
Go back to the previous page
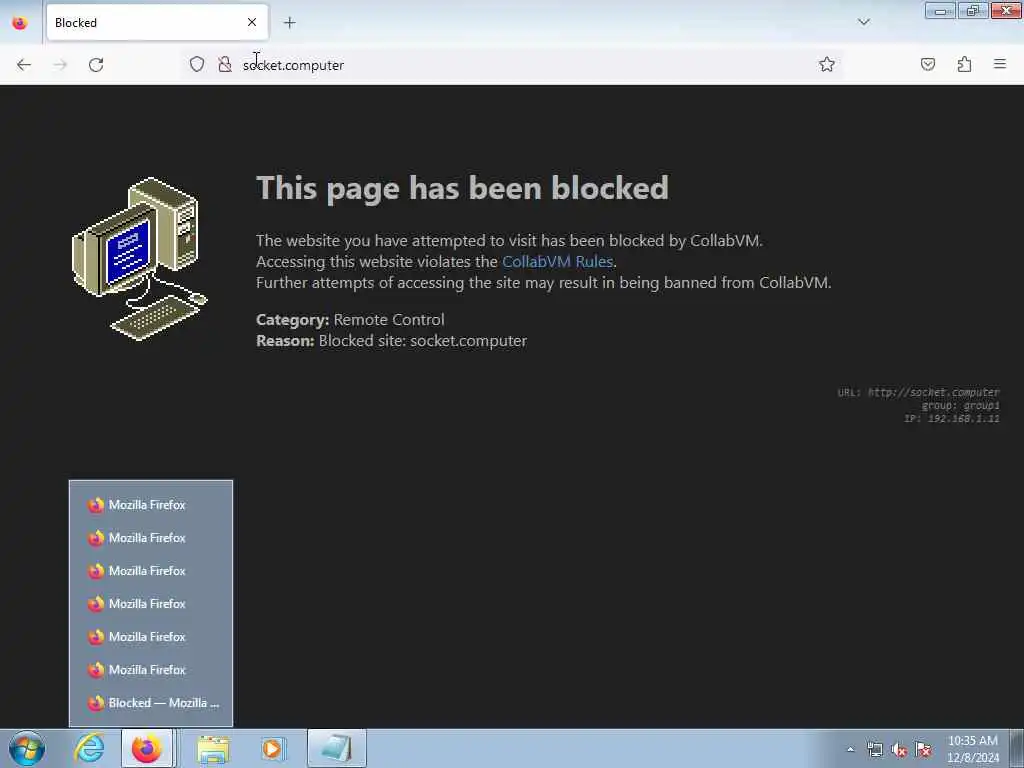tap(24, 65)
